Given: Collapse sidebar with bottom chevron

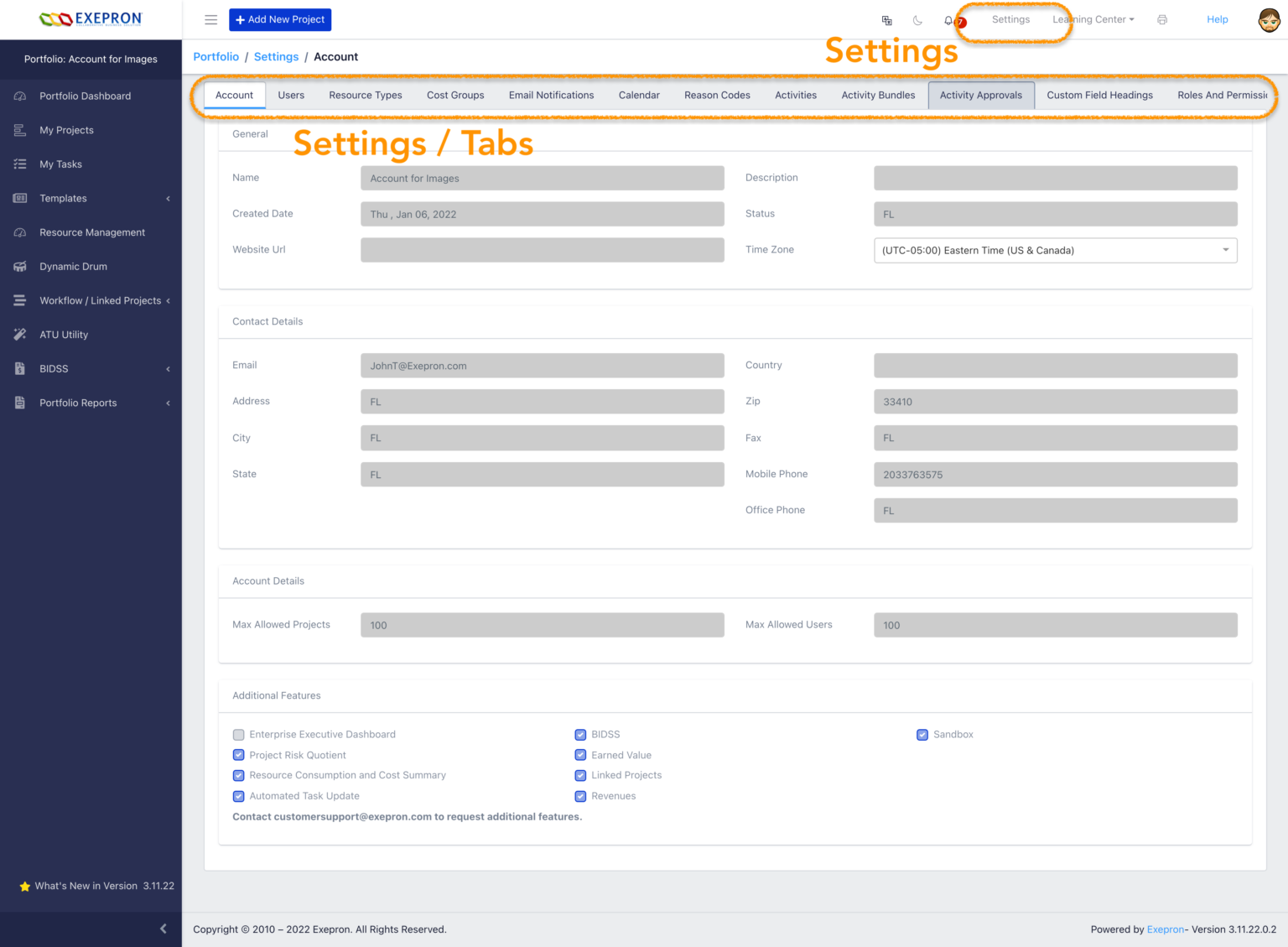Looking at the screenshot, I should [164, 929].
